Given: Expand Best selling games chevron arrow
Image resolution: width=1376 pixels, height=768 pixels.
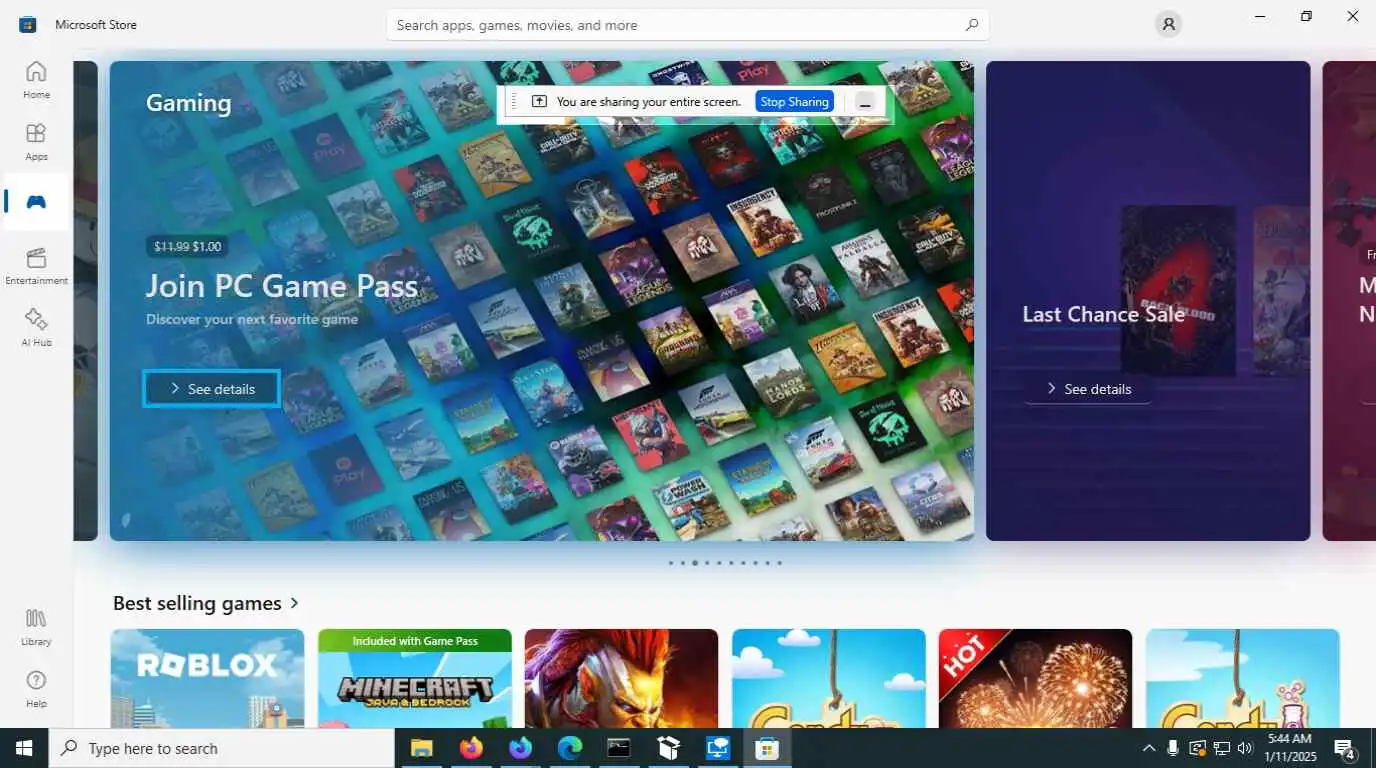Looking at the screenshot, I should (294, 603).
